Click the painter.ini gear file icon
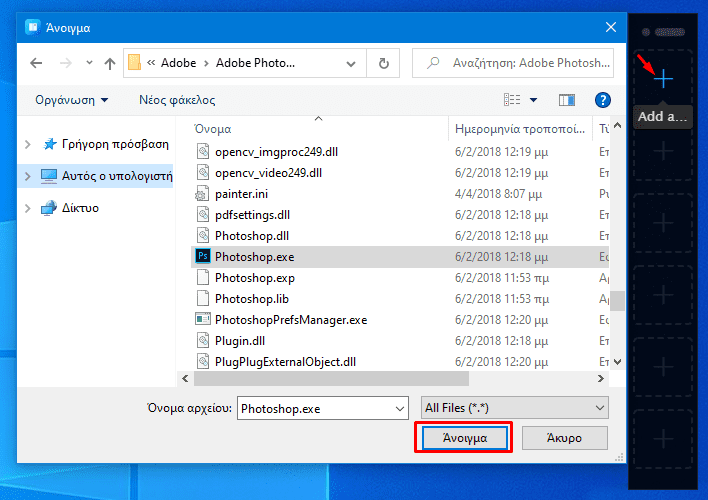Image resolution: width=708 pixels, height=500 pixels. point(202,193)
